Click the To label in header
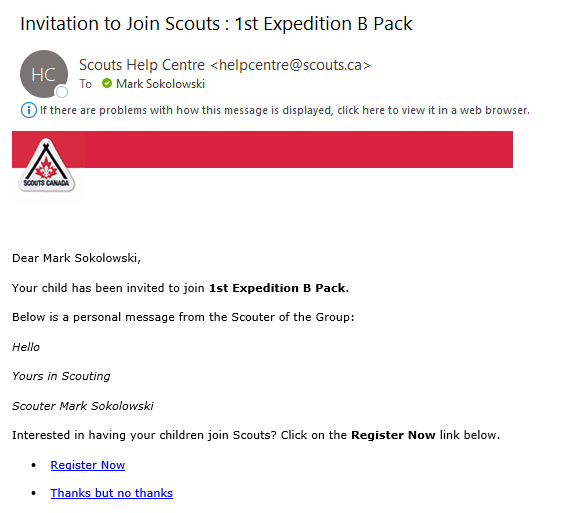This screenshot has width=570, height=513. (85, 84)
